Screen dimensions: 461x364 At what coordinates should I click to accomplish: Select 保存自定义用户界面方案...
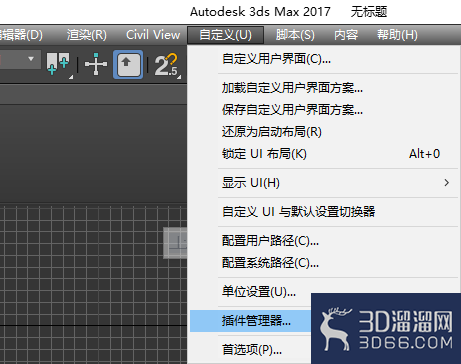[323, 110]
